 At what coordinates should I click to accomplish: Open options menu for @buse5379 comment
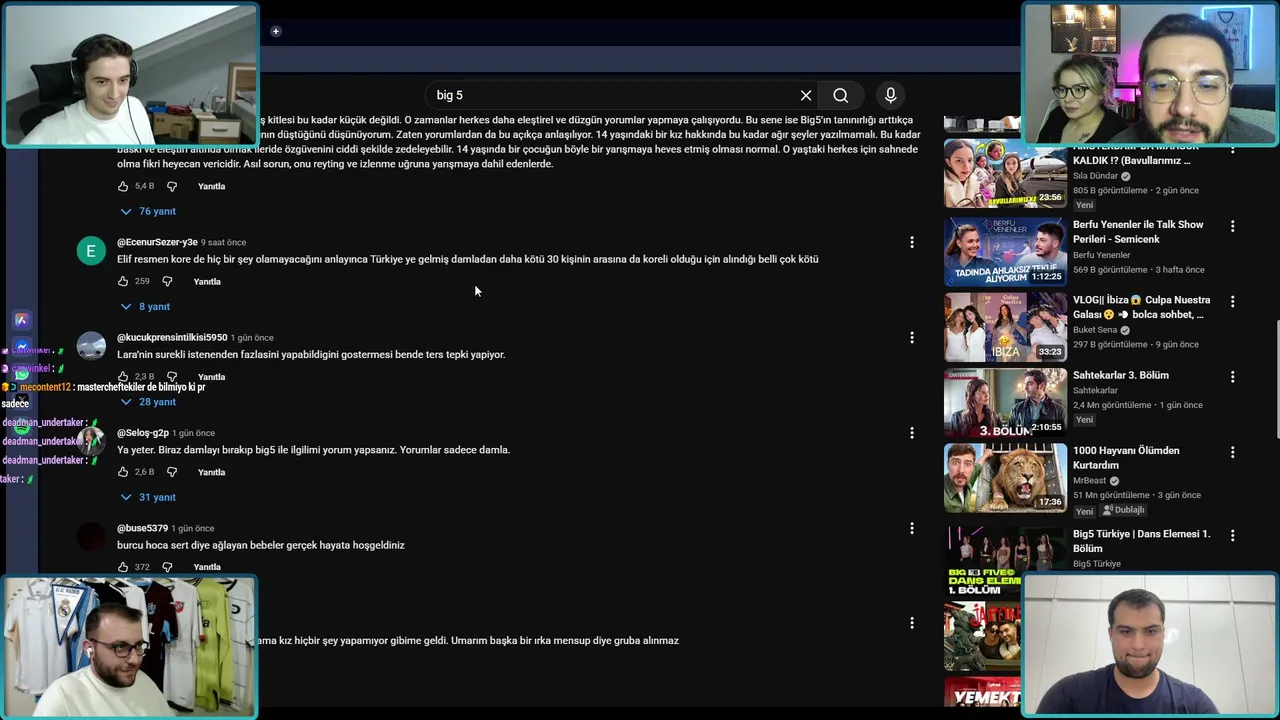click(911, 528)
